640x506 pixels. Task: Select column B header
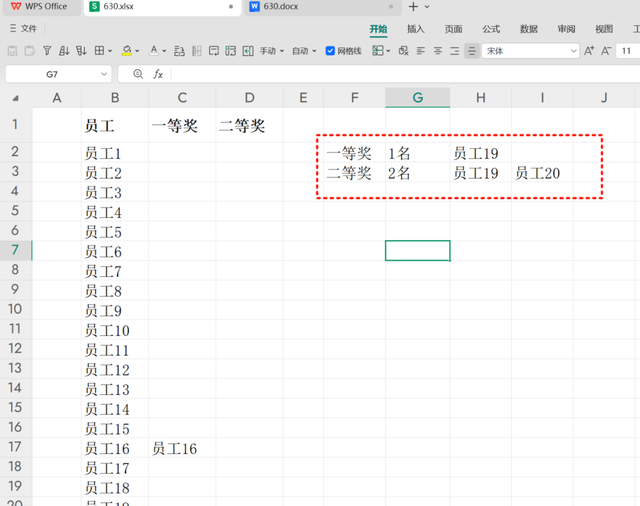[115, 98]
